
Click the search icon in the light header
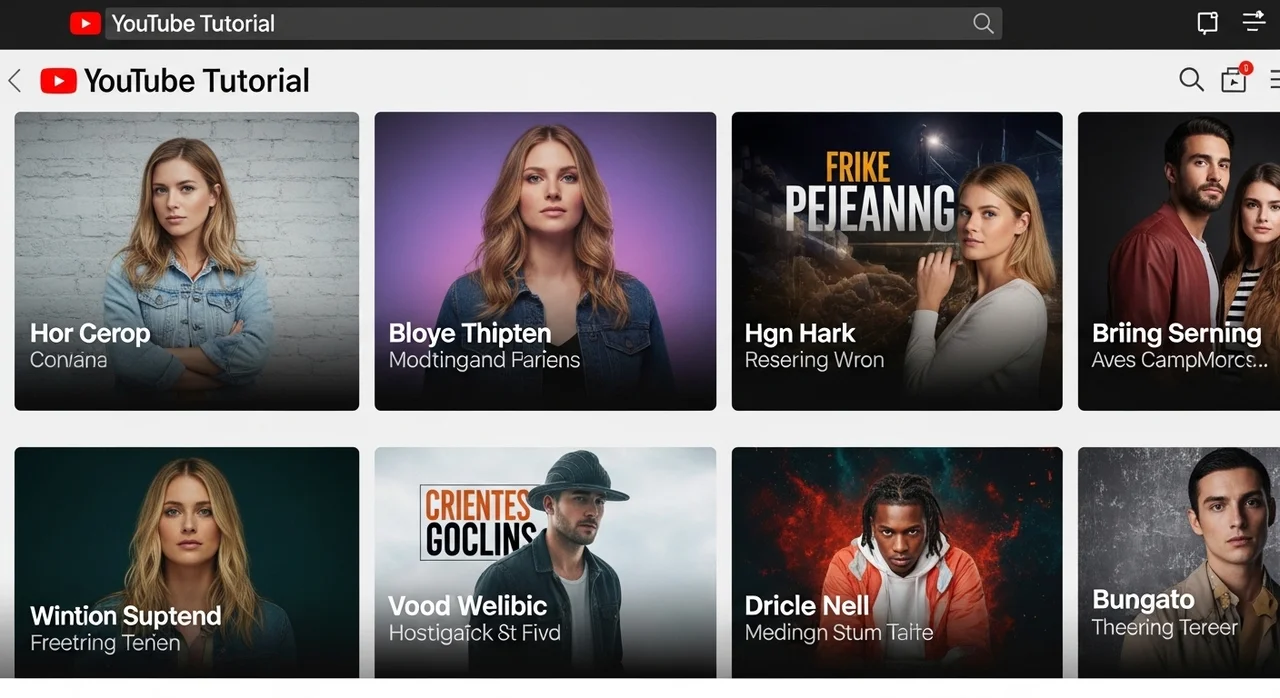click(1191, 80)
